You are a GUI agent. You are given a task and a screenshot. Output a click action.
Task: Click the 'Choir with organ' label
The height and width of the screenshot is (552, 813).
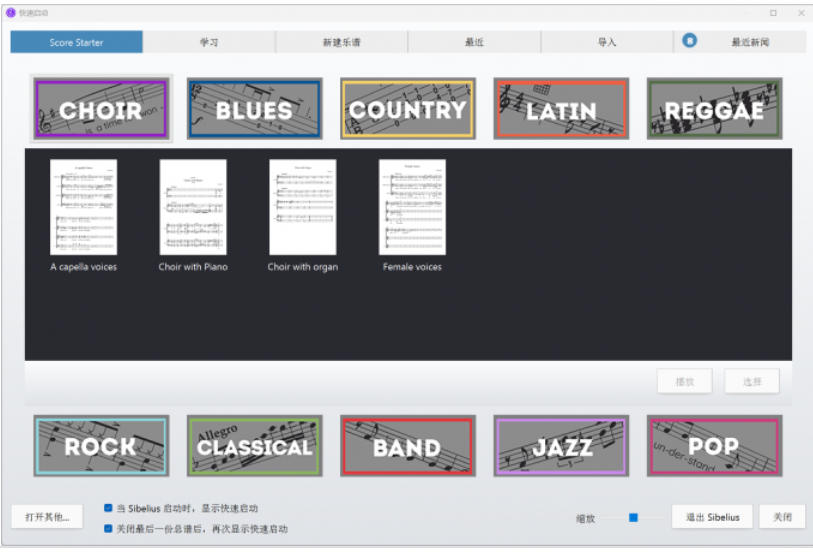(x=303, y=267)
